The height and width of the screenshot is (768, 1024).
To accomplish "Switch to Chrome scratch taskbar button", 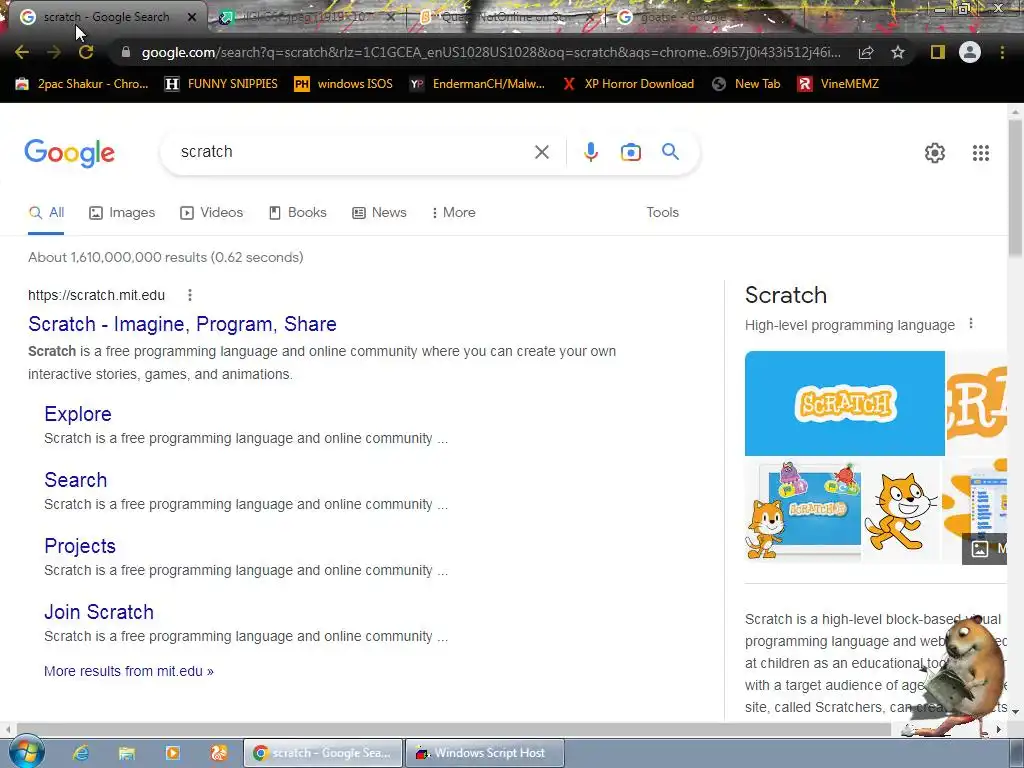I will pos(323,753).
